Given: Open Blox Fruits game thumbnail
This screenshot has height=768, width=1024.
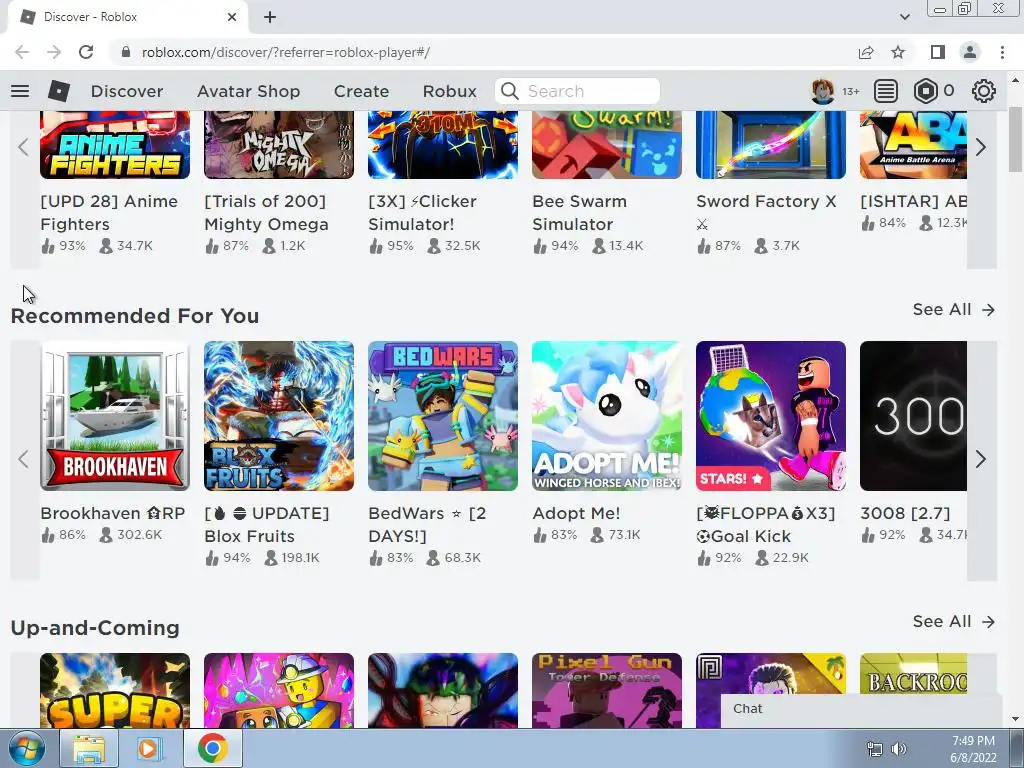Looking at the screenshot, I should pyautogui.click(x=279, y=416).
